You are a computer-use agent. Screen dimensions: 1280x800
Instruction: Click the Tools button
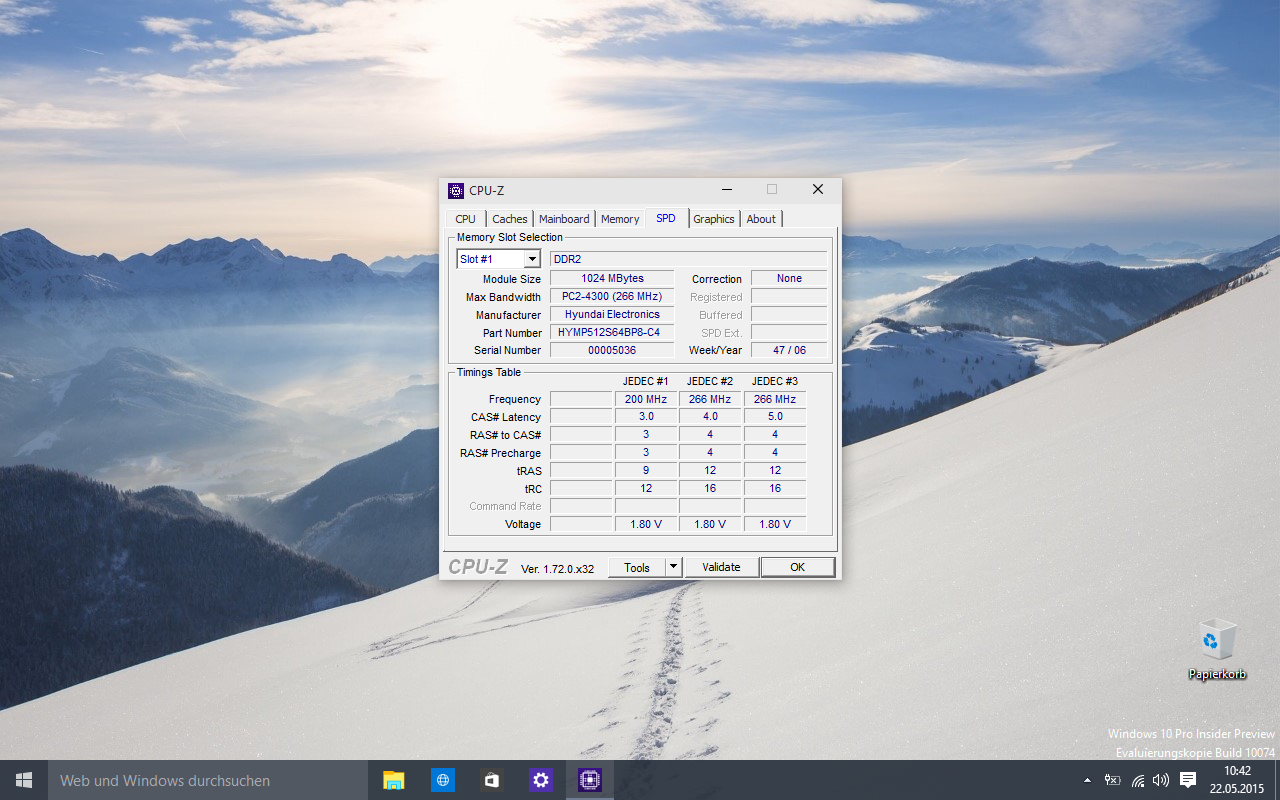click(637, 567)
